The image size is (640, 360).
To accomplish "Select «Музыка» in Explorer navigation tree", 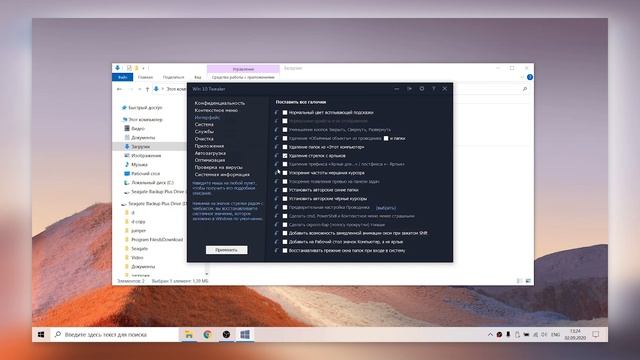I will click(140, 164).
